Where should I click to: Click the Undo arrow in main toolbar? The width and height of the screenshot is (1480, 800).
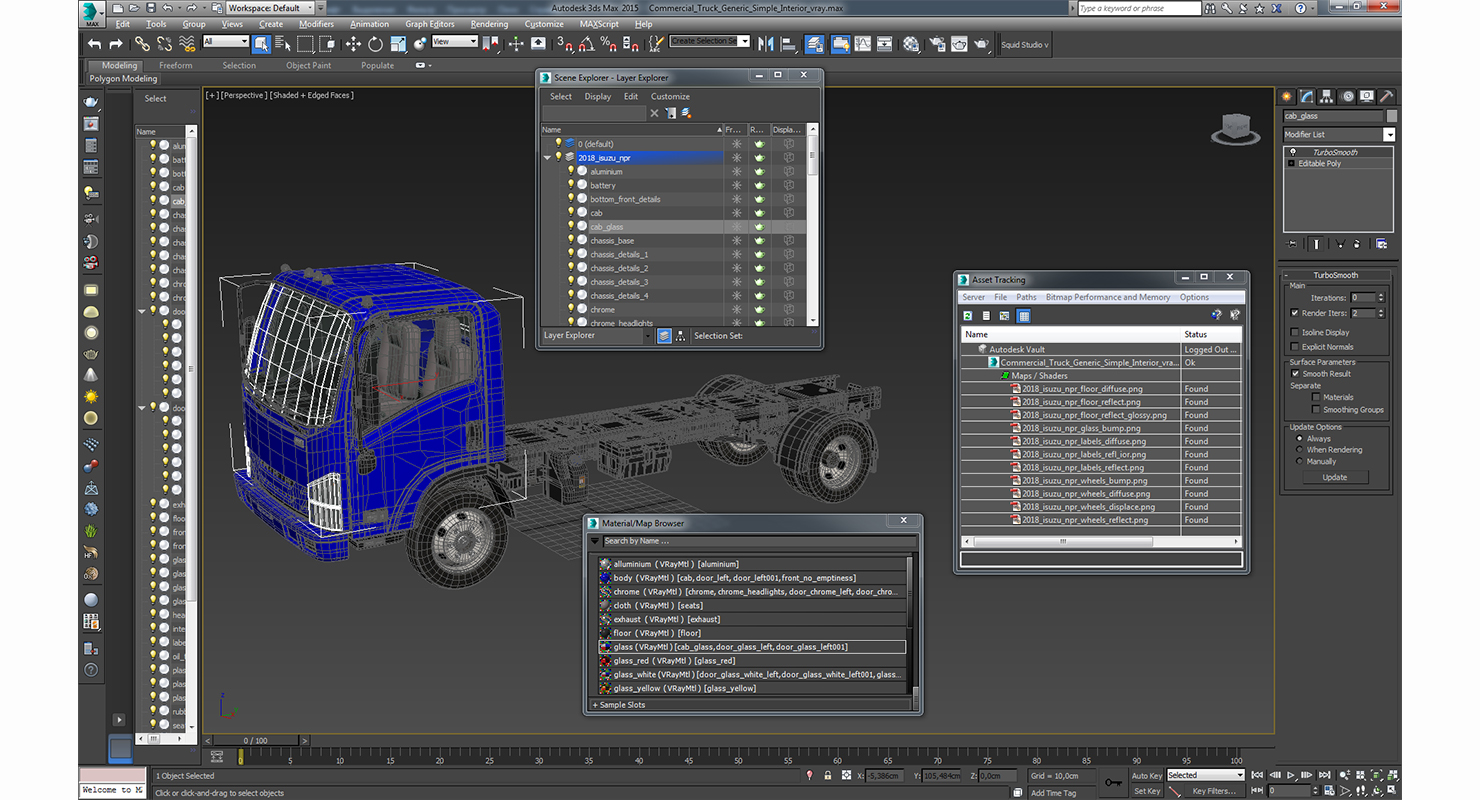[x=94, y=44]
